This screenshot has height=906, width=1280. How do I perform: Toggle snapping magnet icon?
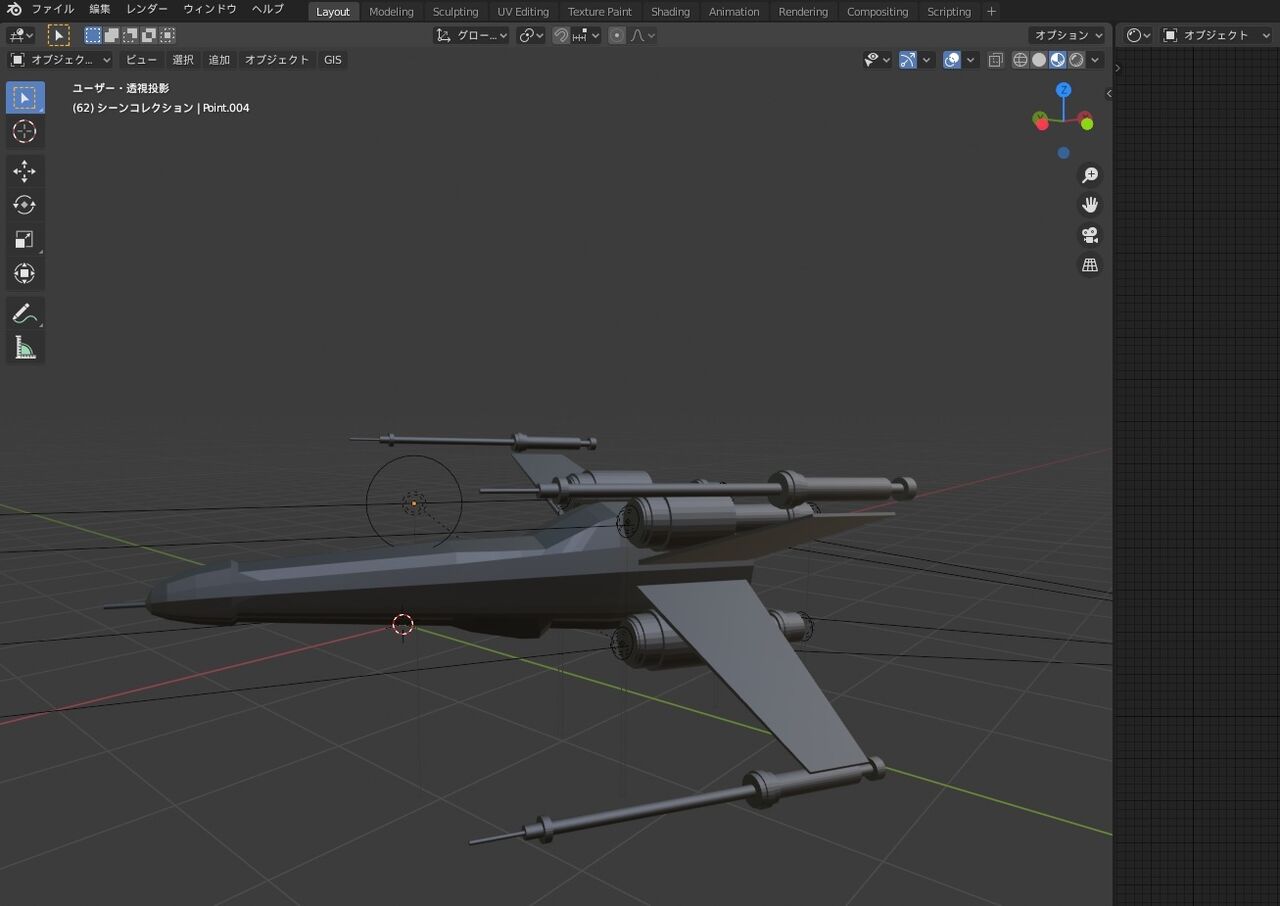pos(561,35)
